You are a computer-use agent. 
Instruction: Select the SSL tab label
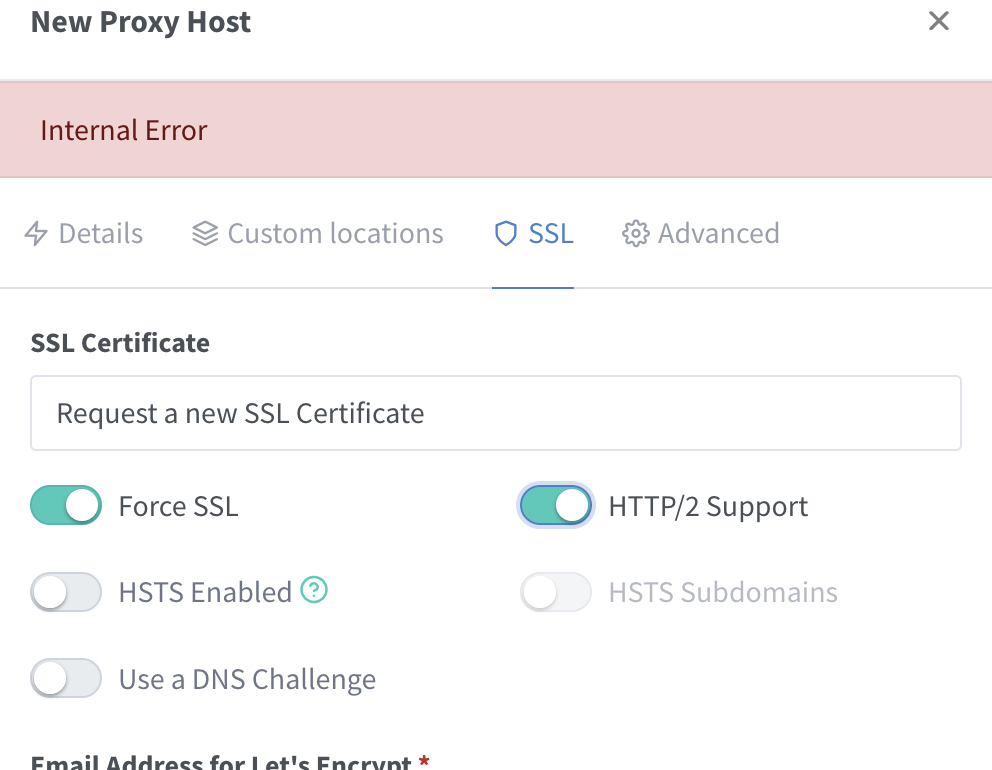551,234
